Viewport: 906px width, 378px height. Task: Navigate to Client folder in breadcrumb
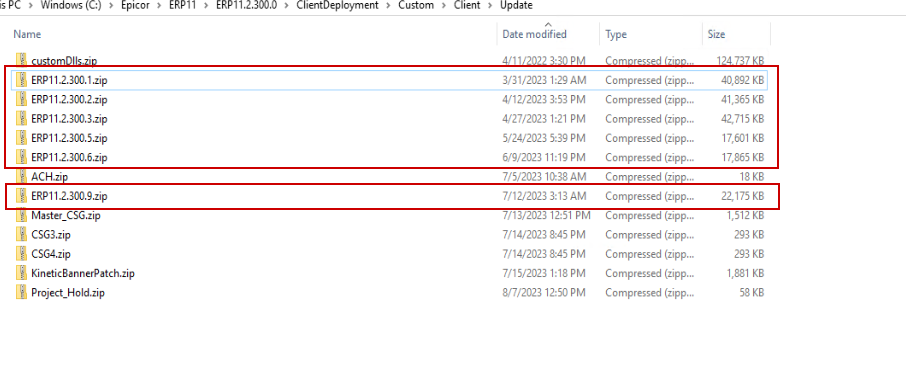pyautogui.click(x=466, y=5)
